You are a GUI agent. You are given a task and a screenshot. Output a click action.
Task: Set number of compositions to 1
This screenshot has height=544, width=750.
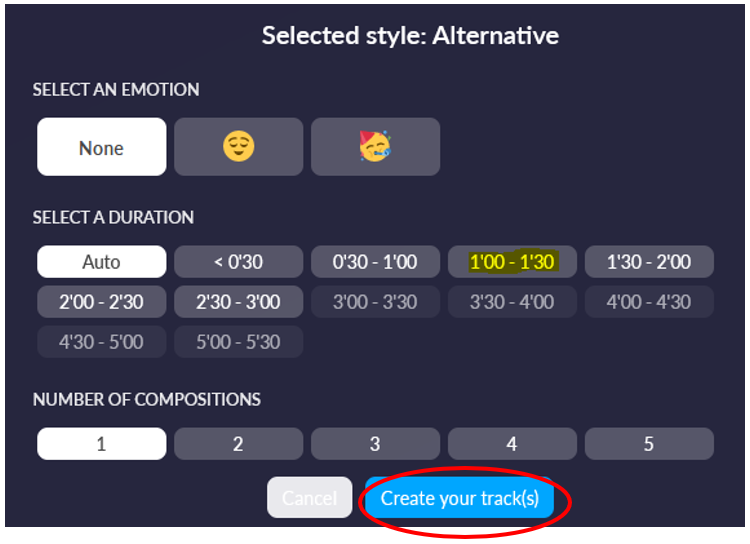click(102, 444)
